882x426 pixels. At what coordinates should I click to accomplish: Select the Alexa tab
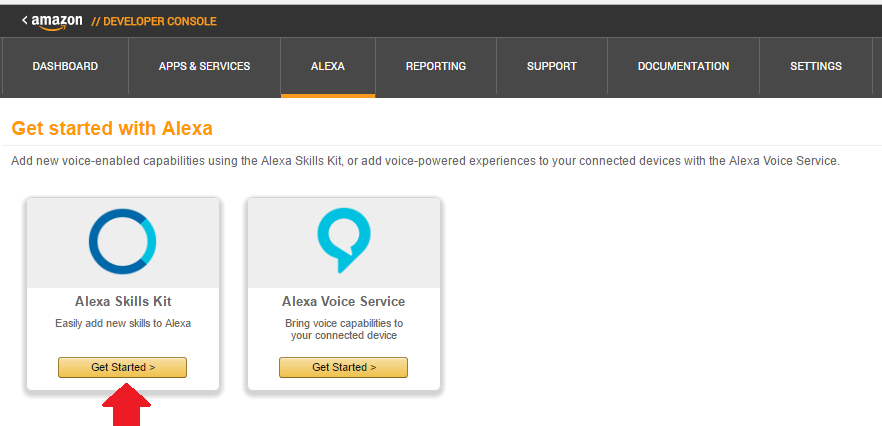328,67
